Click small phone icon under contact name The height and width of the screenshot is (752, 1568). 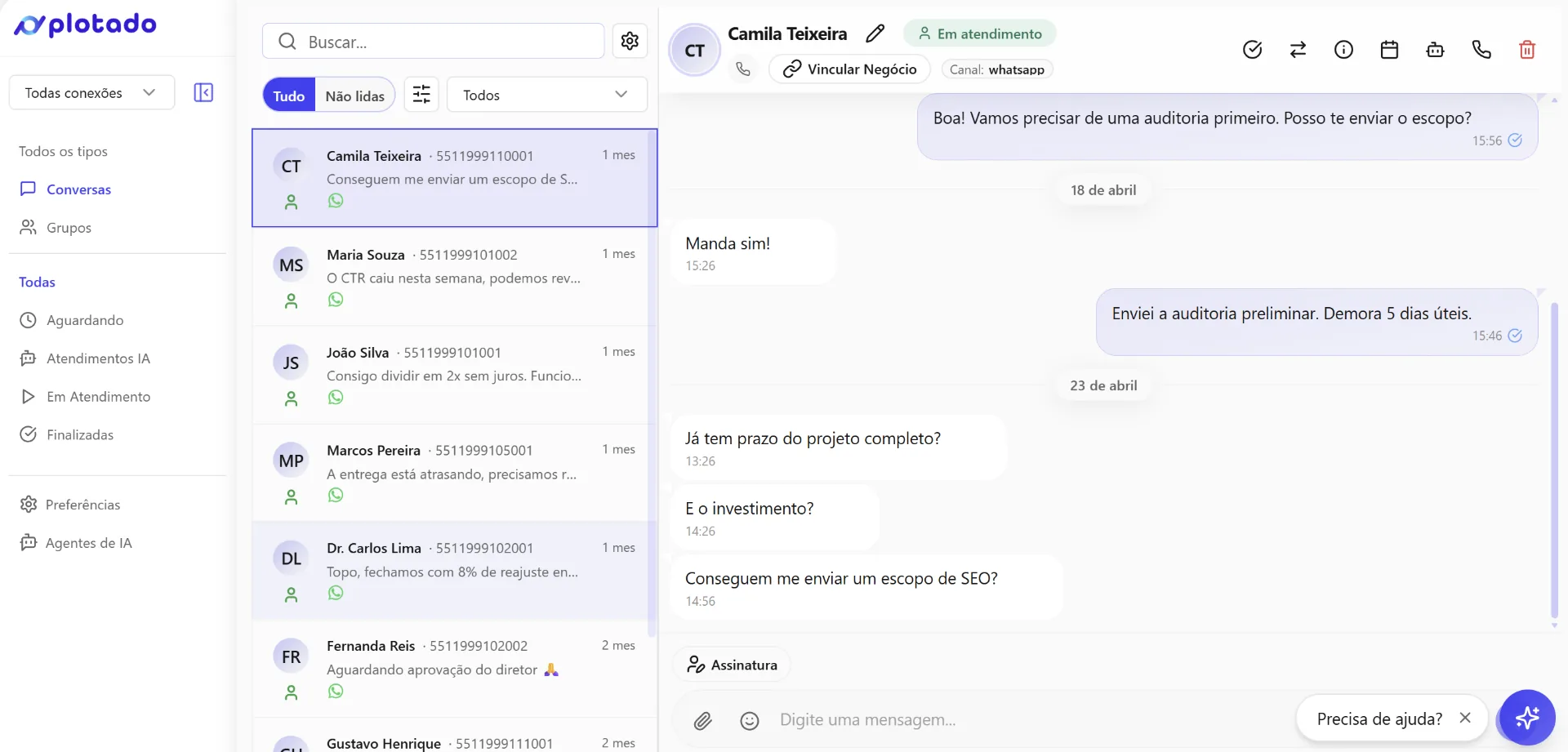point(742,69)
